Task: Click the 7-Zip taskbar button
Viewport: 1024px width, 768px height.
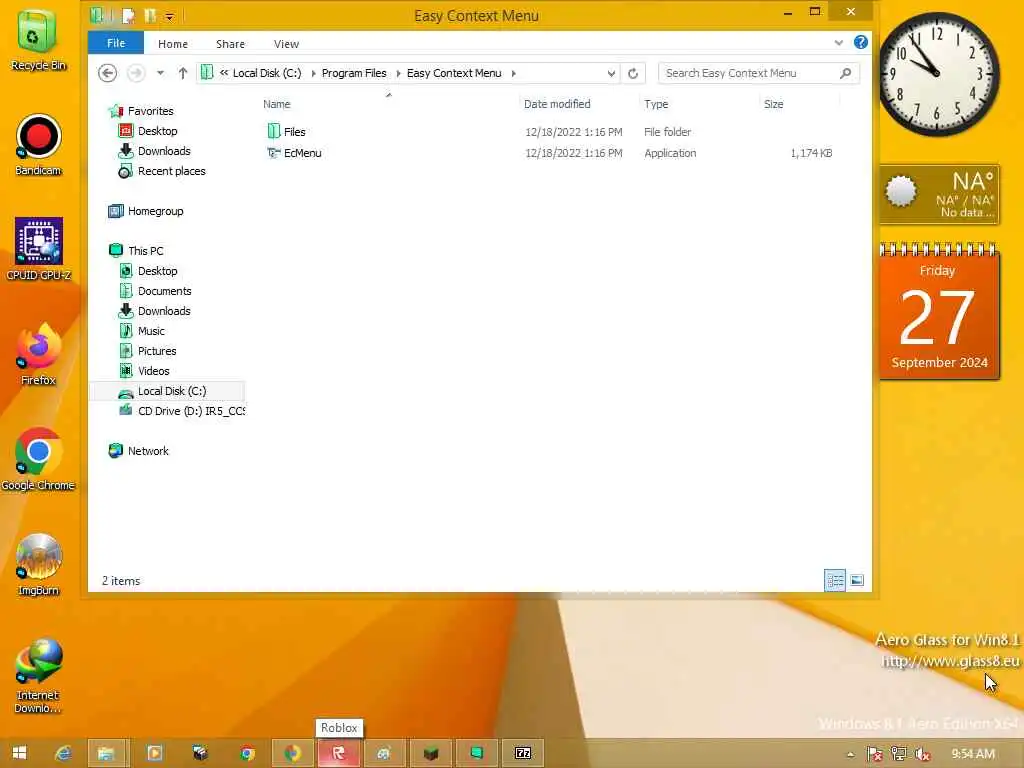Action: click(x=522, y=753)
